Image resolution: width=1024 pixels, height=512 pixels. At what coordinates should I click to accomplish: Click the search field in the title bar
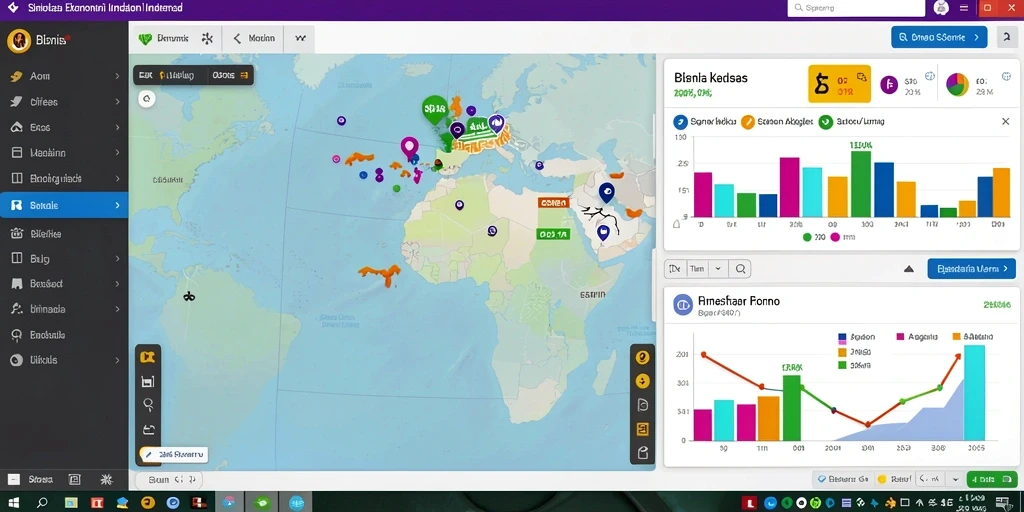pos(856,8)
